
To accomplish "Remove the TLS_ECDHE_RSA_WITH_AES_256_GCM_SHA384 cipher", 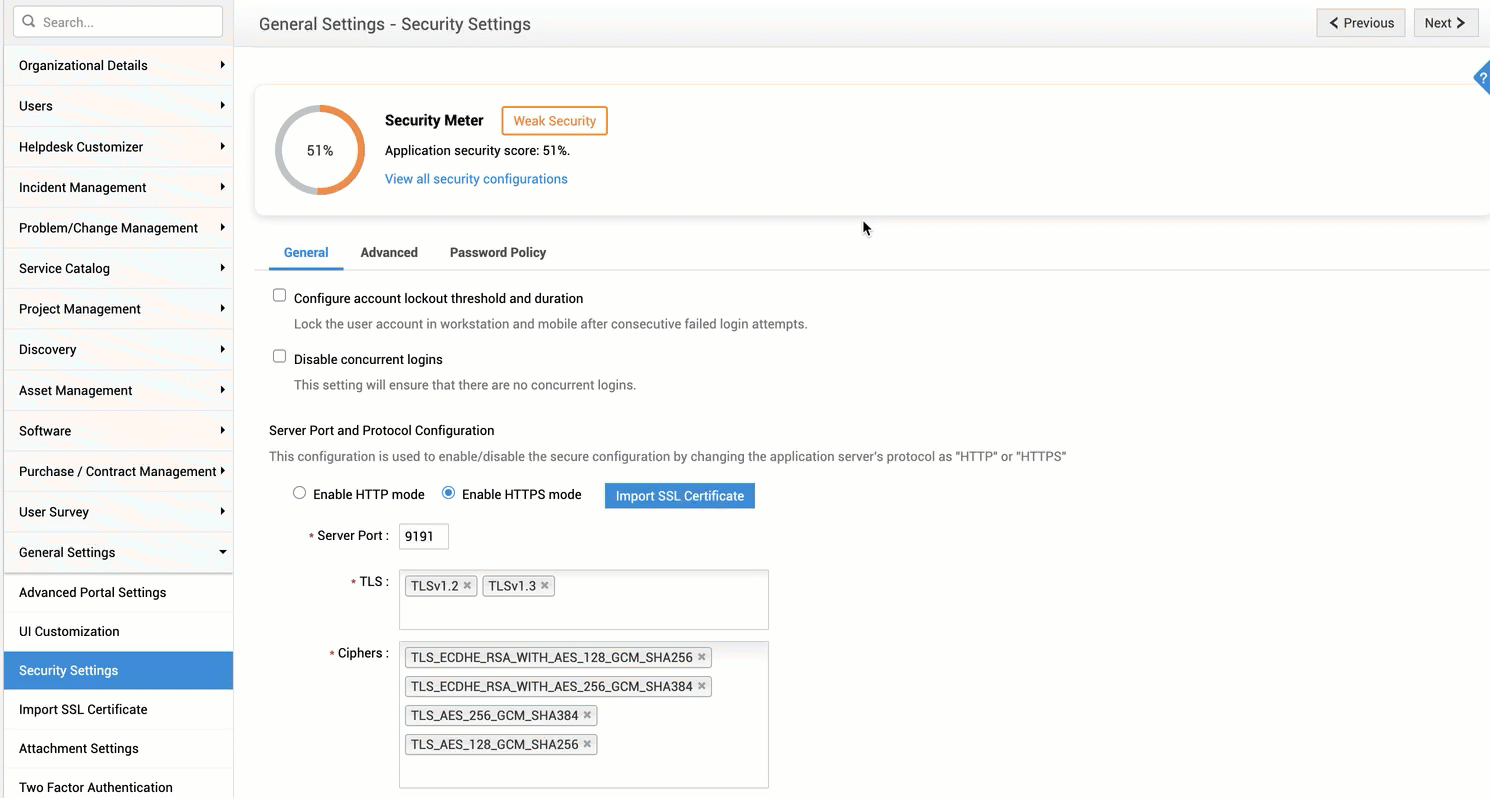I will point(701,686).
